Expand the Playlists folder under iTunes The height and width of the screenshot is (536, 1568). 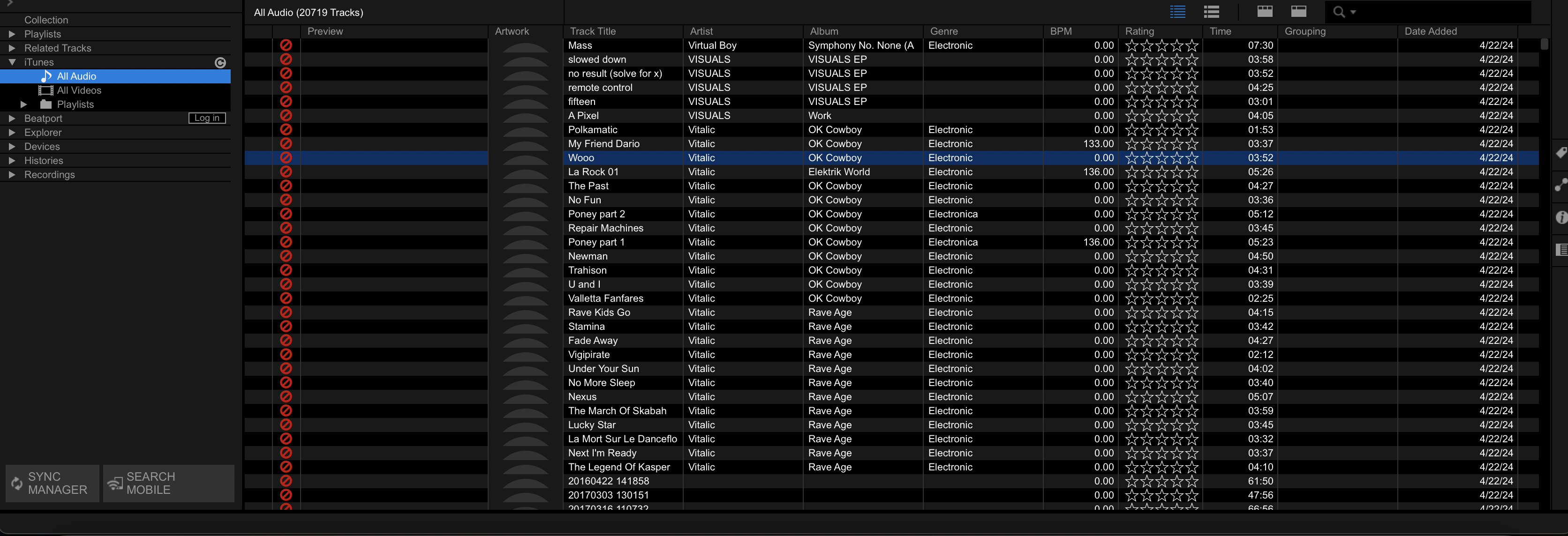tap(24, 104)
